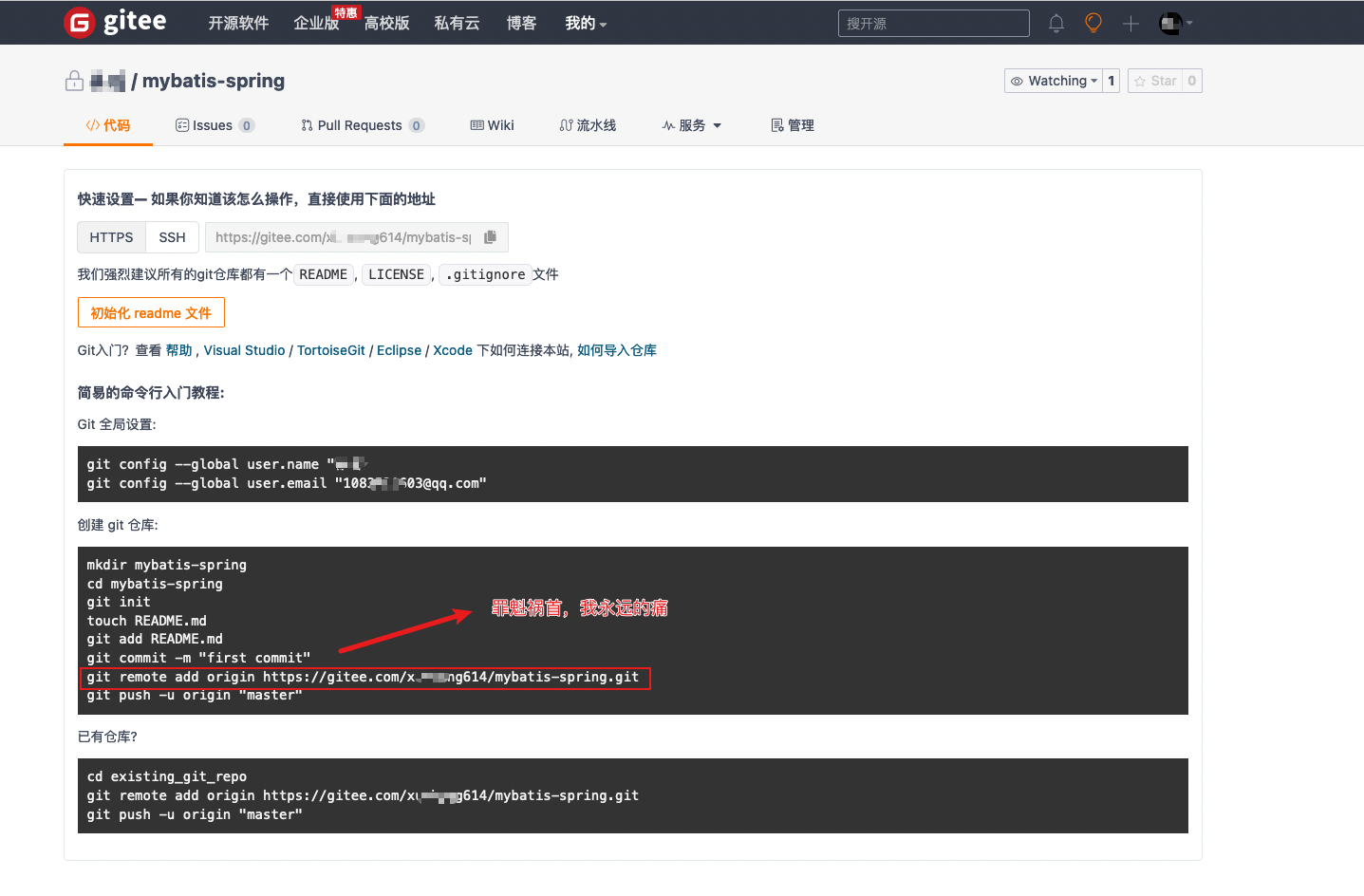Click the star count 0
The image size is (1364, 896).
click(1192, 81)
